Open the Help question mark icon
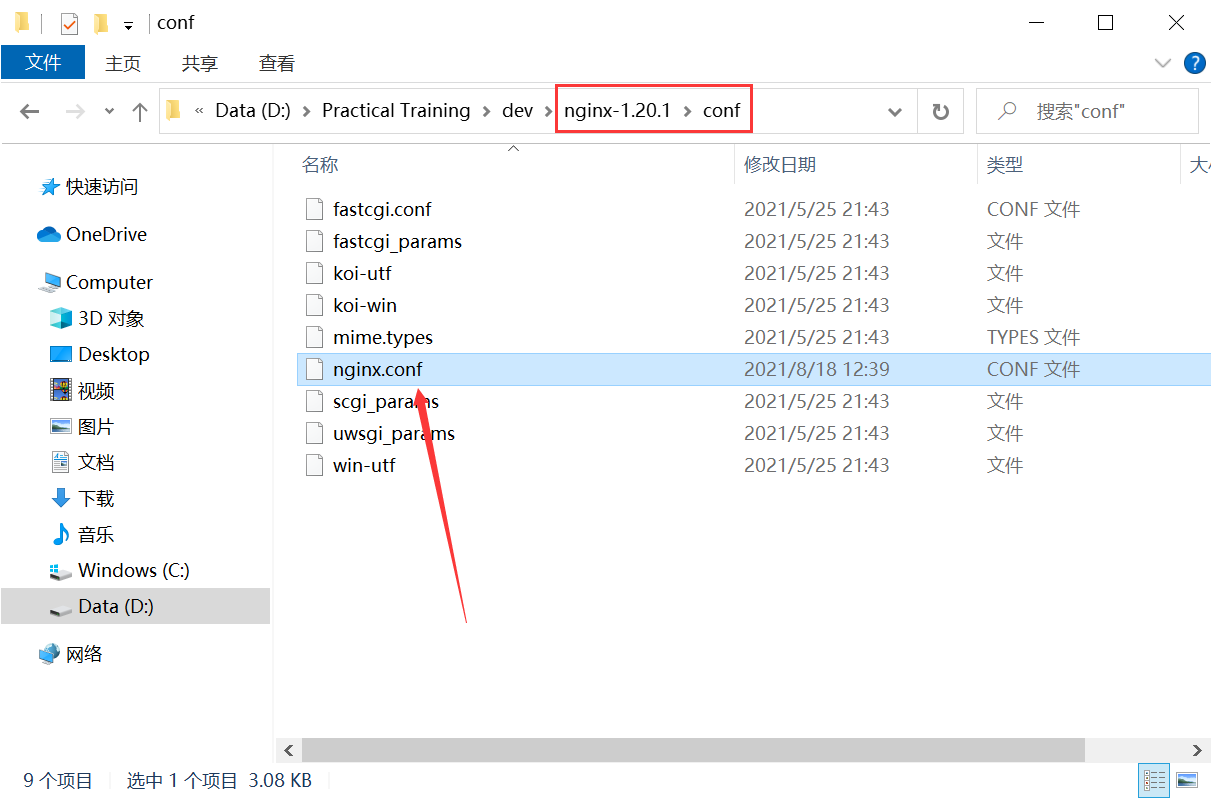Image resolution: width=1212 pixels, height=799 pixels. [x=1194, y=63]
